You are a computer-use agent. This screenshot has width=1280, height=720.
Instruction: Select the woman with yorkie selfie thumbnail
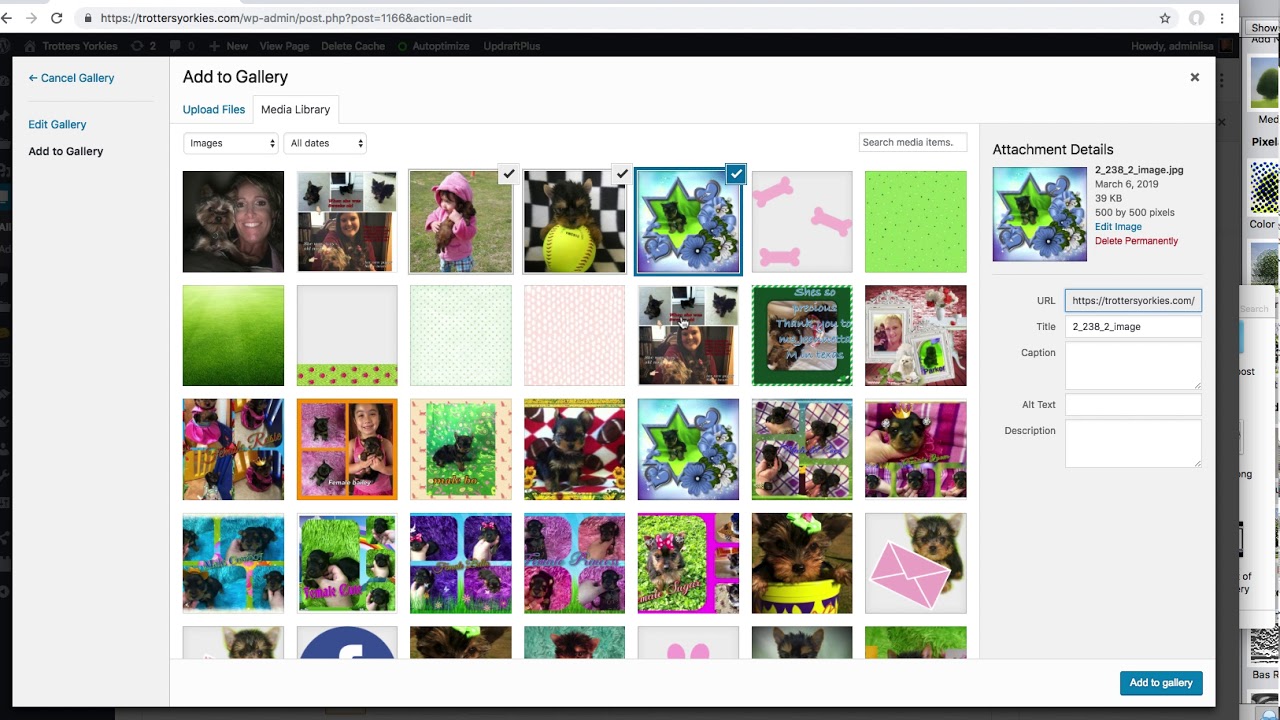click(233, 221)
